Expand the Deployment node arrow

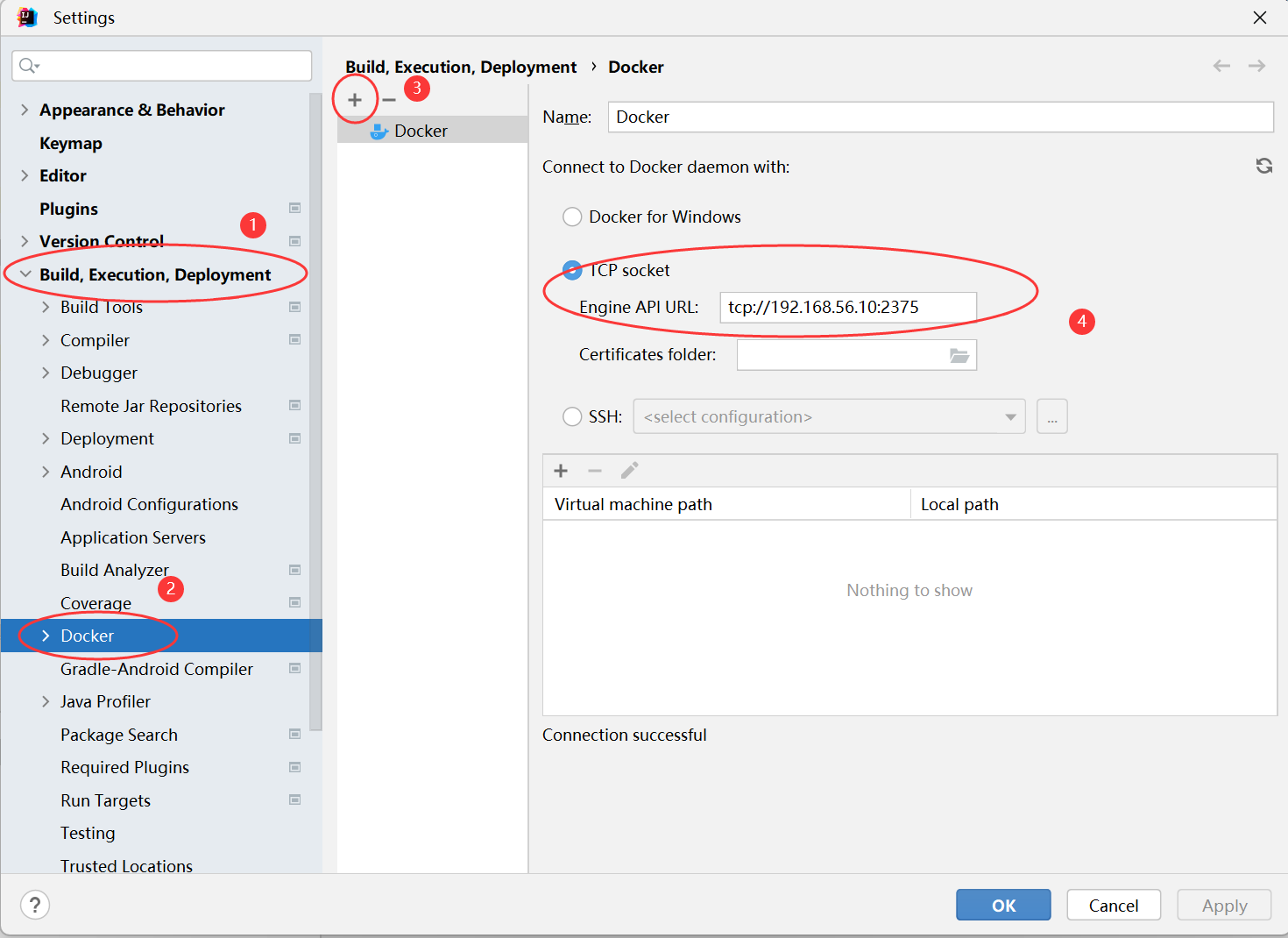pyautogui.click(x=46, y=438)
